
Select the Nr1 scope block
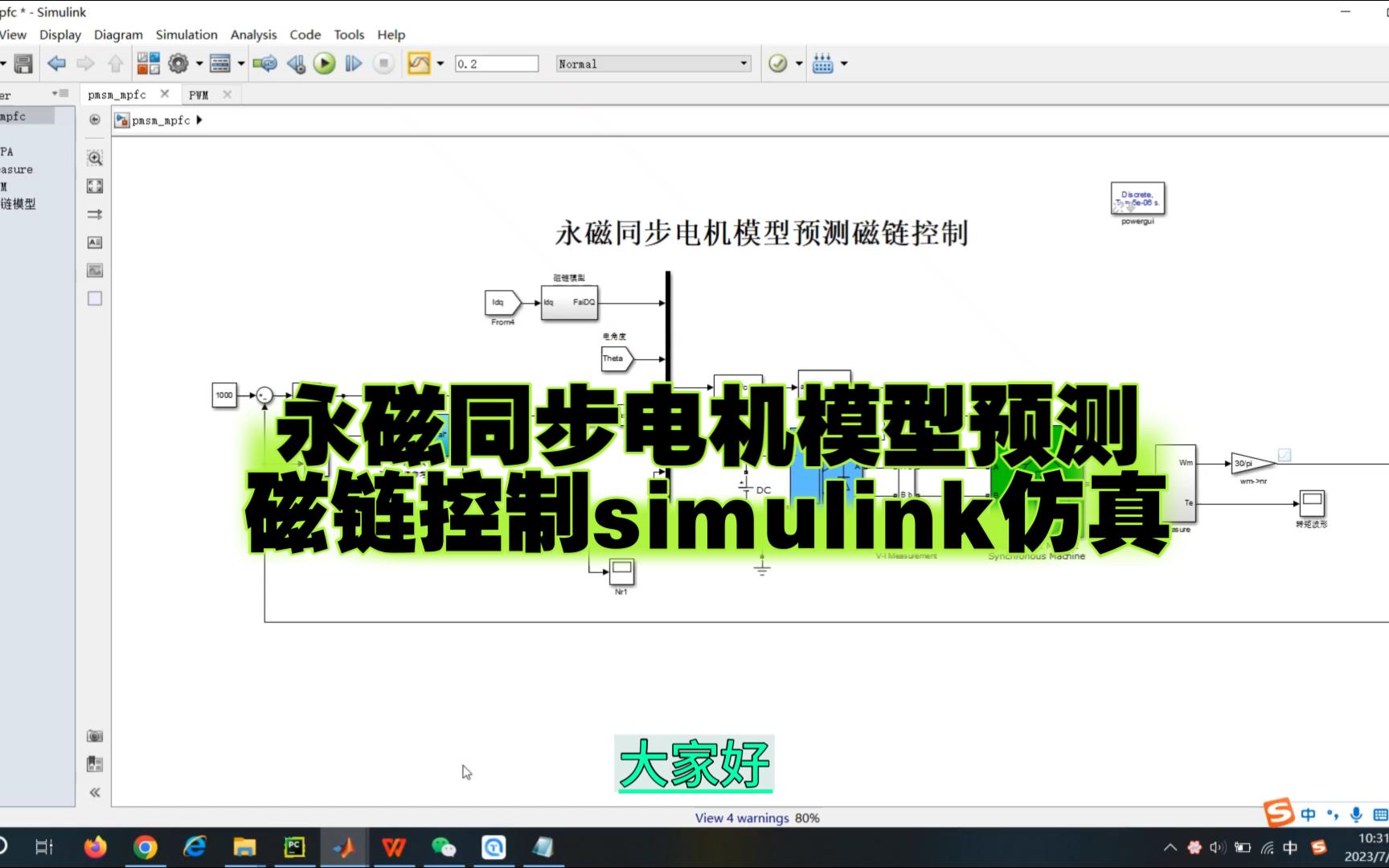click(621, 571)
